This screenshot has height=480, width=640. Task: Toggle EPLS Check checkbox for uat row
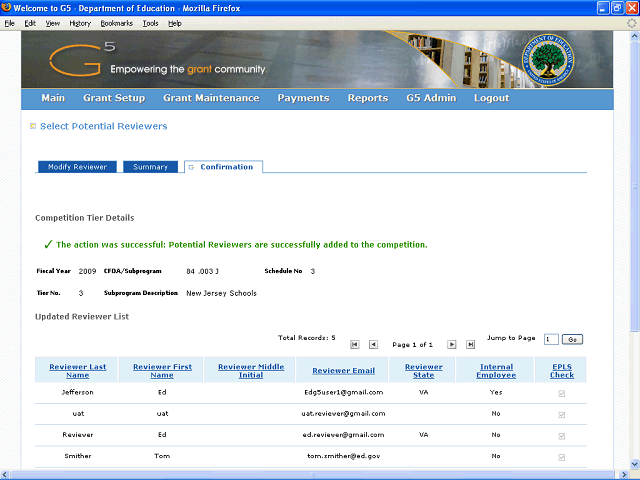(x=562, y=414)
